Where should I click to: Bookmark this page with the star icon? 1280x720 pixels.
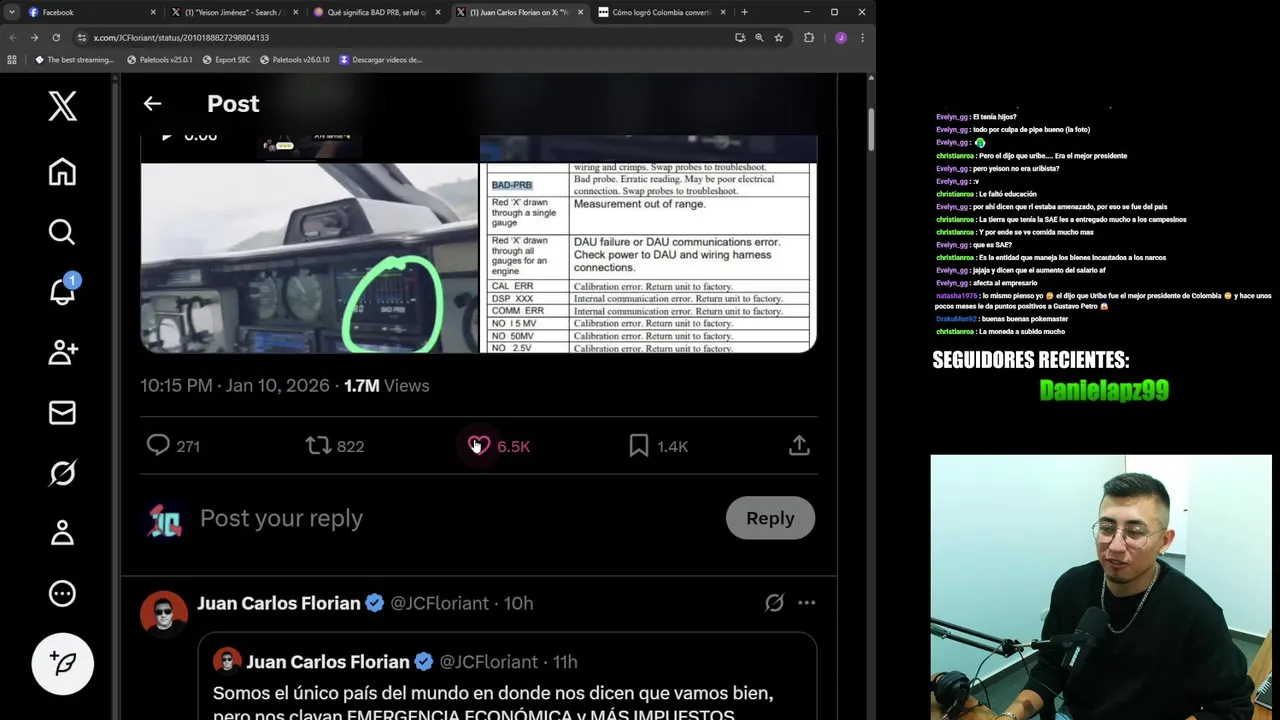point(778,37)
